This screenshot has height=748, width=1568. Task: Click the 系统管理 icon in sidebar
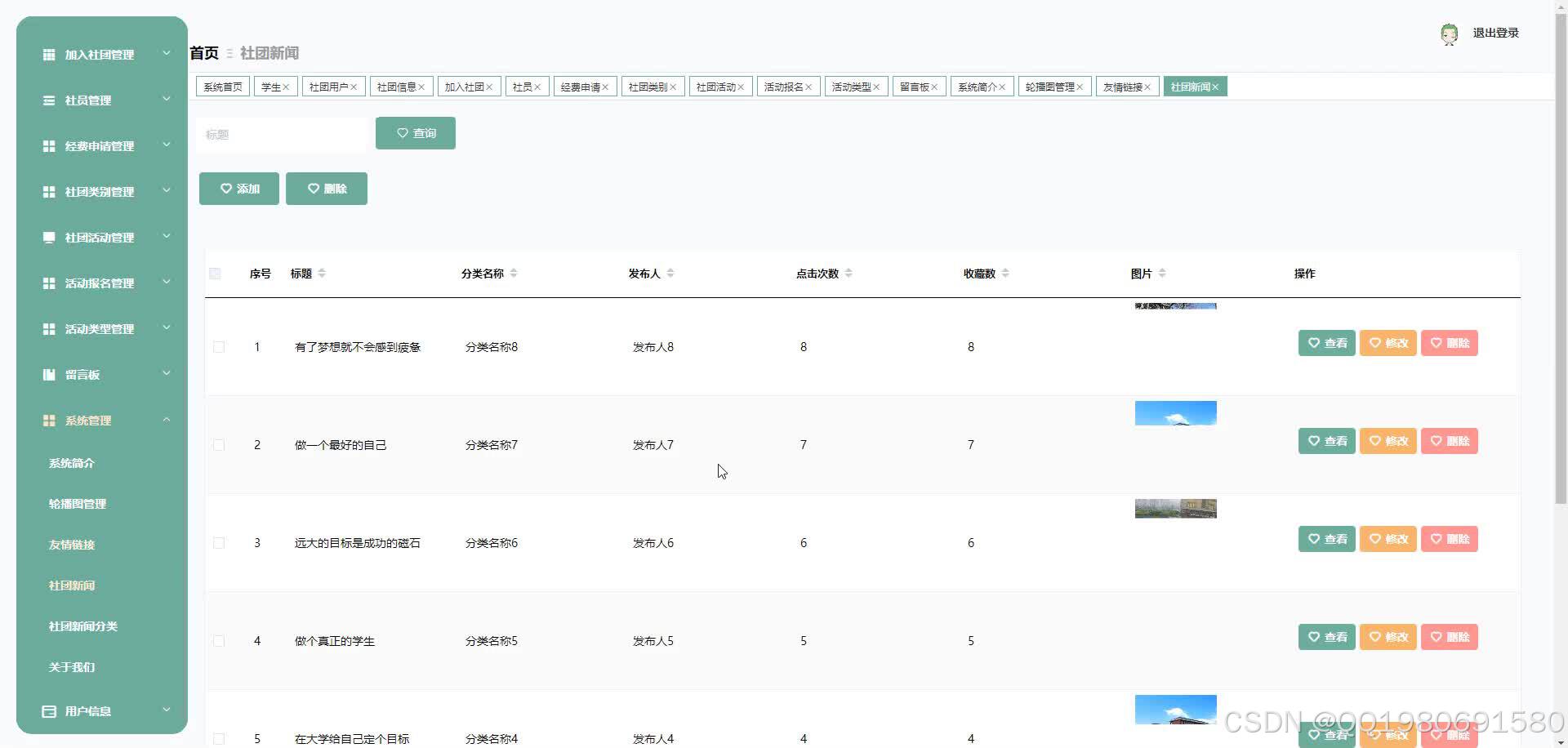(49, 420)
